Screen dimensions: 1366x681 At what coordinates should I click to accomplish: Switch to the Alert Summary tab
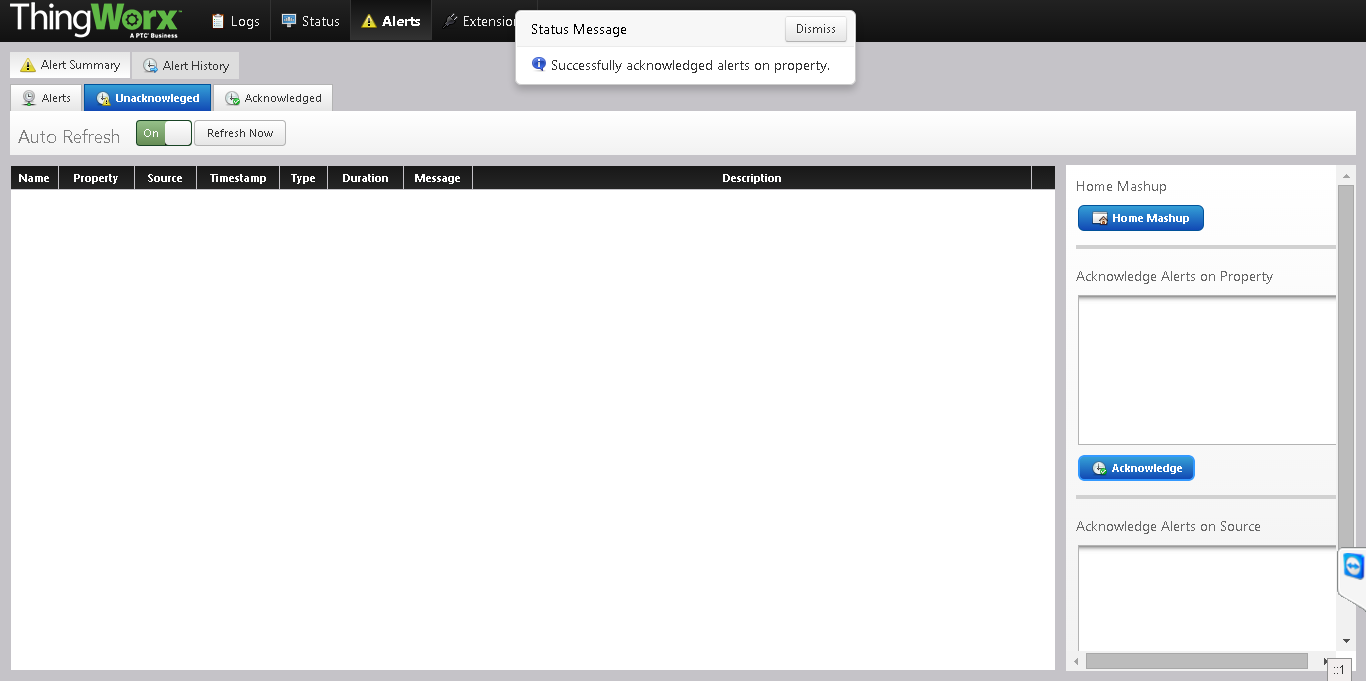click(70, 65)
